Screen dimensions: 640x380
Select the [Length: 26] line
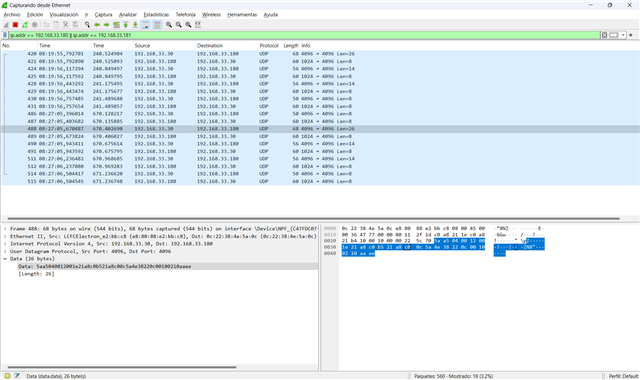(36, 274)
